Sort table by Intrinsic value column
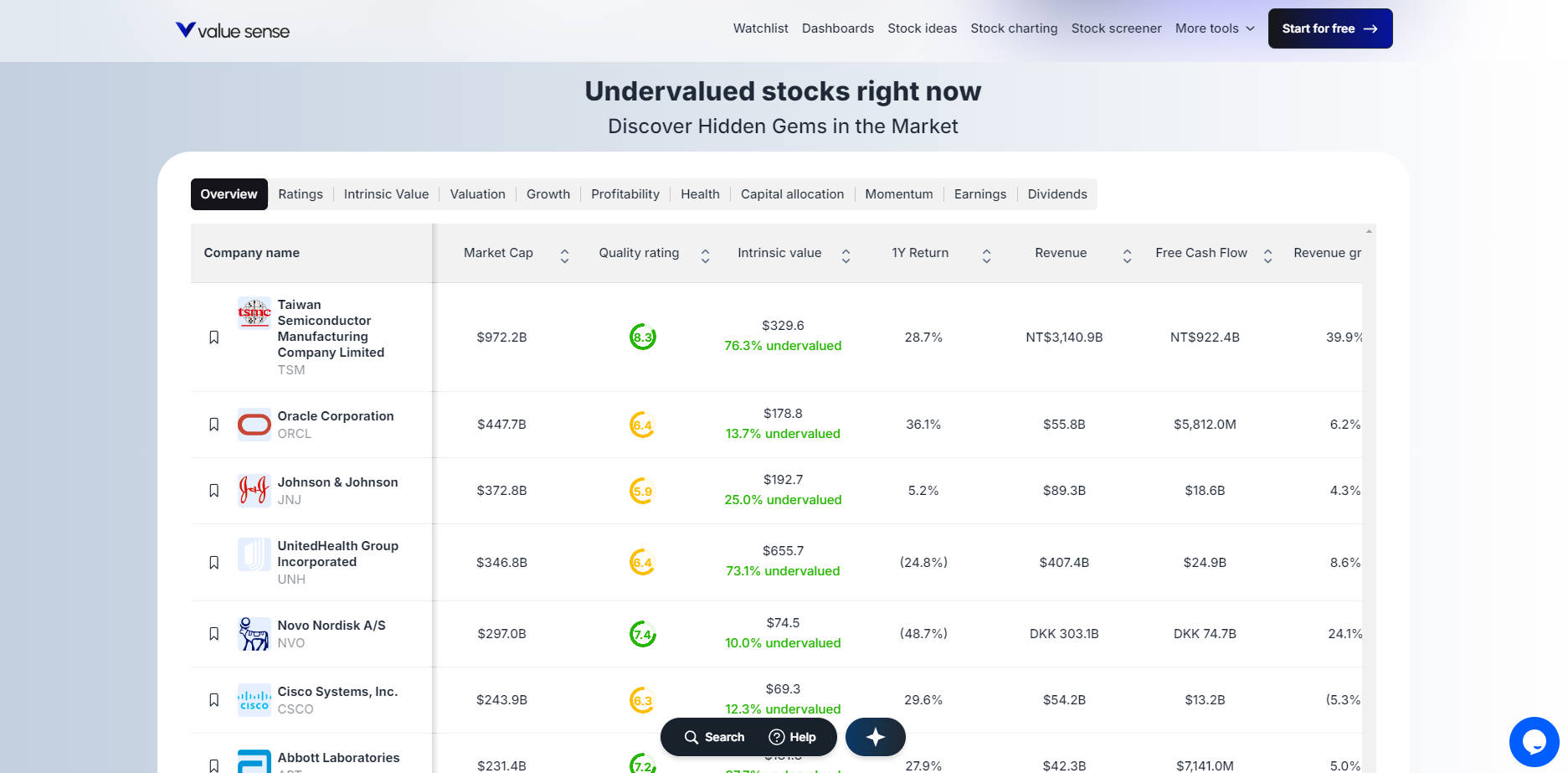Viewport: 1568px width, 773px height. coord(846,256)
